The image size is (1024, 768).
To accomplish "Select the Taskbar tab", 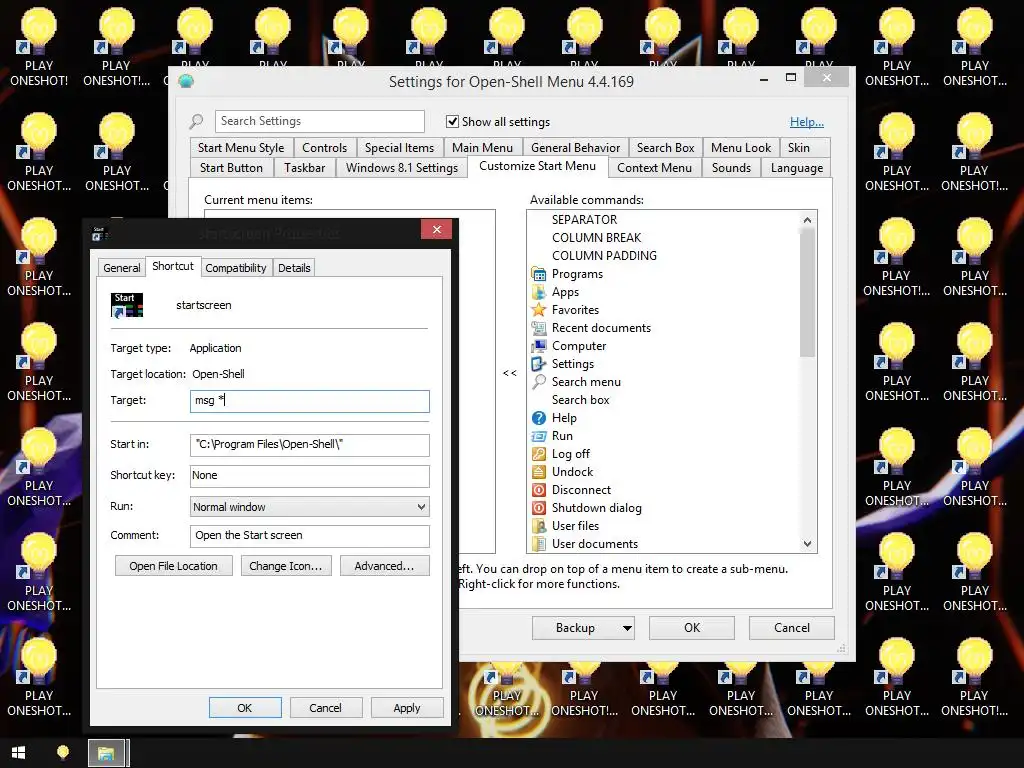I will coord(304,168).
